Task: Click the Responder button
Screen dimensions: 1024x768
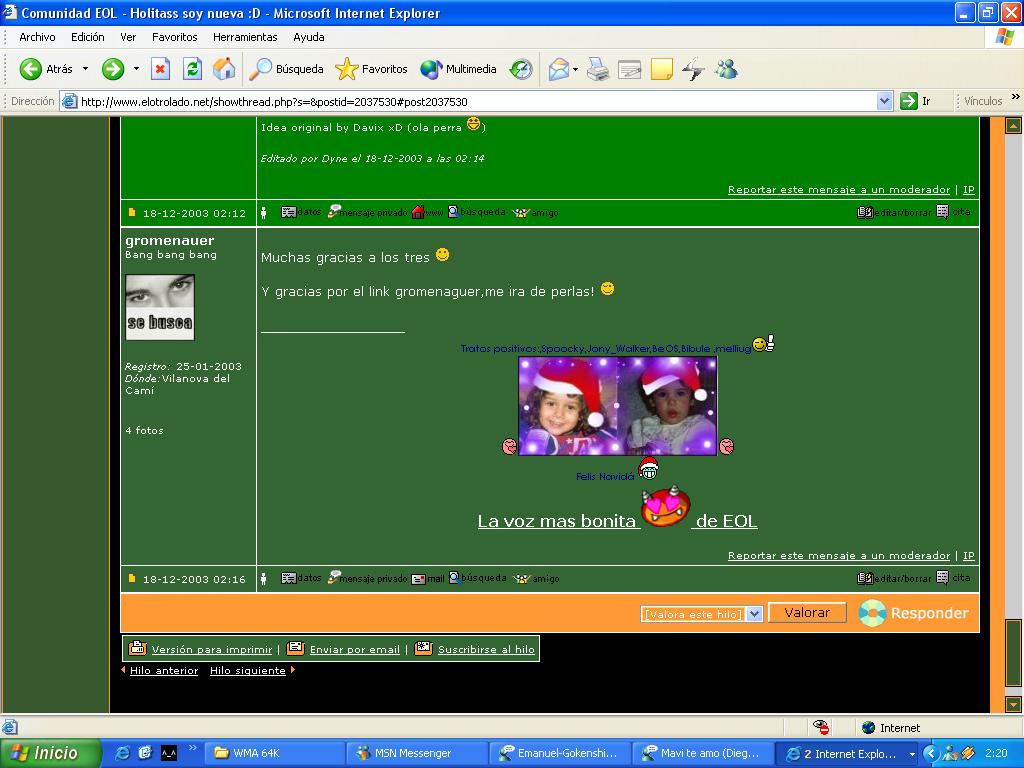Action: (913, 613)
